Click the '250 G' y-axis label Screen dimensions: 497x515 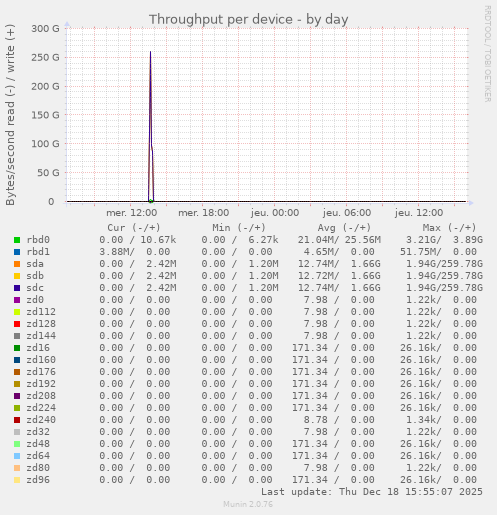click(x=45, y=57)
